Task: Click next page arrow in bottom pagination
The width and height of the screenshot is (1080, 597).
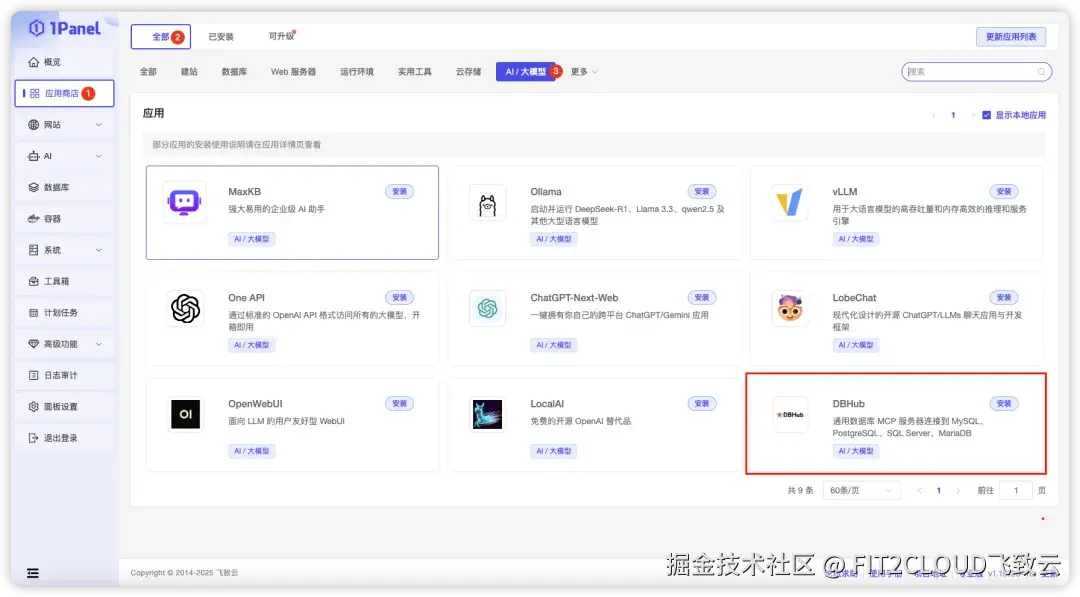Action: [x=957, y=490]
